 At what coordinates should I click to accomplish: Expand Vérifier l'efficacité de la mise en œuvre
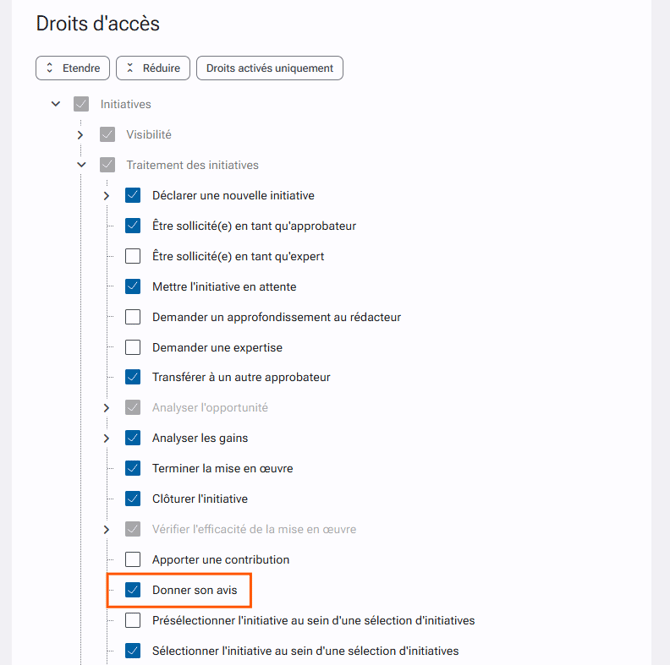coord(106,530)
